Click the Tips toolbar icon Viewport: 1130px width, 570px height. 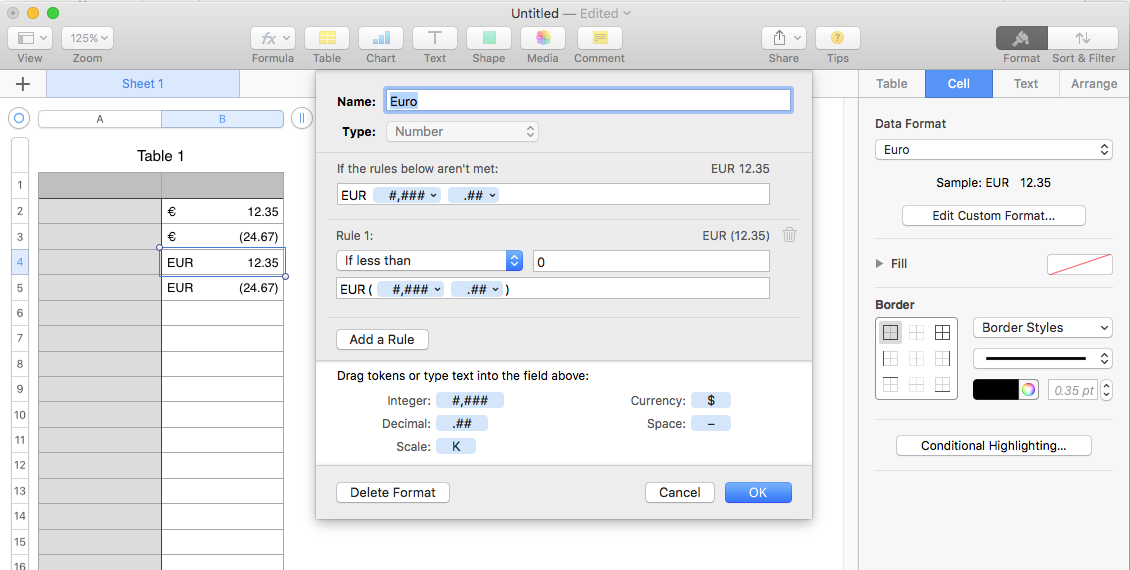[x=837, y=38]
